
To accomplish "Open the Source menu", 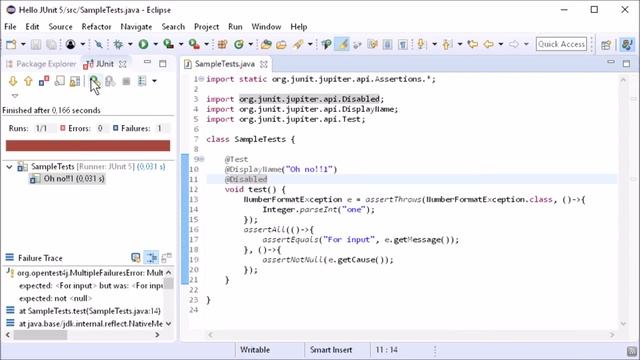I will 60,27.
